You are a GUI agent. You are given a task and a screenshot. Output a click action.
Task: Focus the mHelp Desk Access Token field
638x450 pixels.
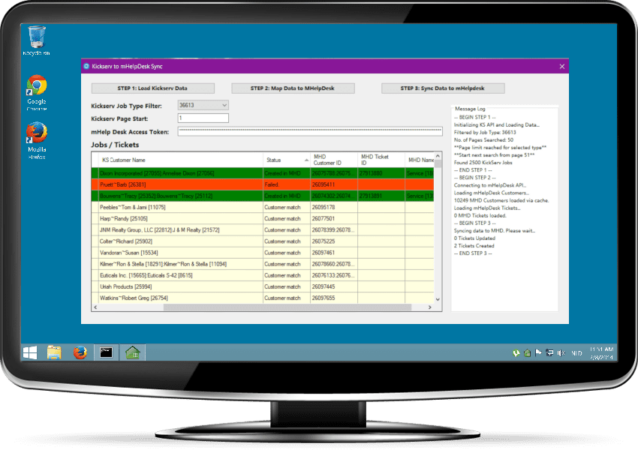coord(310,131)
